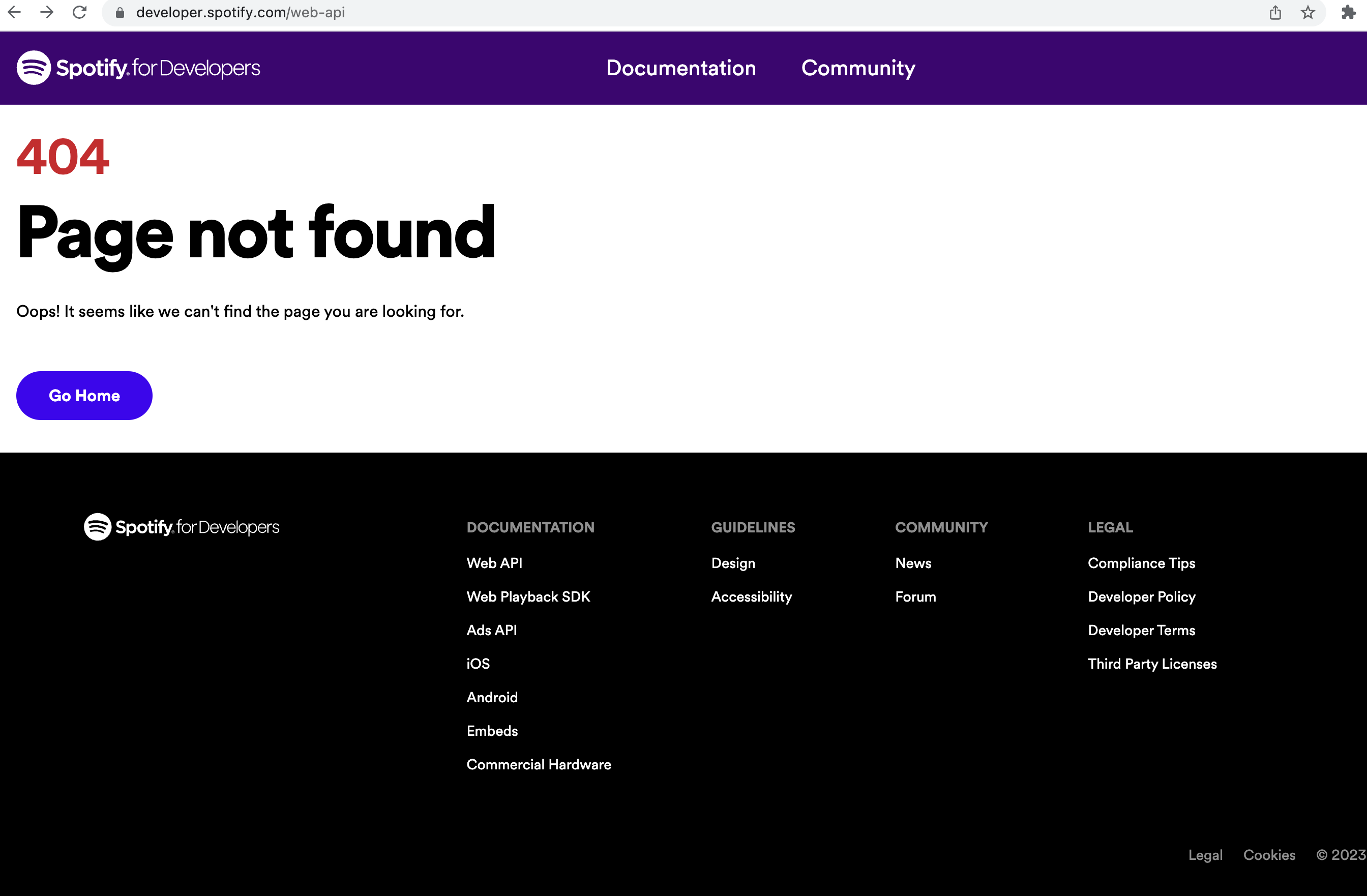Visit the Forum under Community

pyautogui.click(x=915, y=596)
